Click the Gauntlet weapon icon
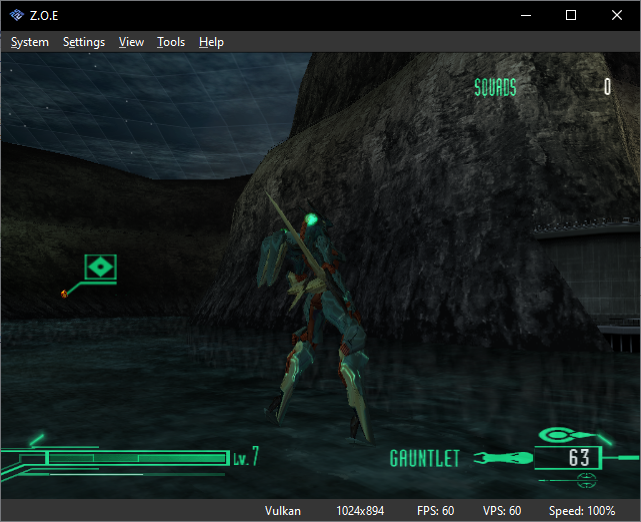641x522 pixels. pos(503,458)
